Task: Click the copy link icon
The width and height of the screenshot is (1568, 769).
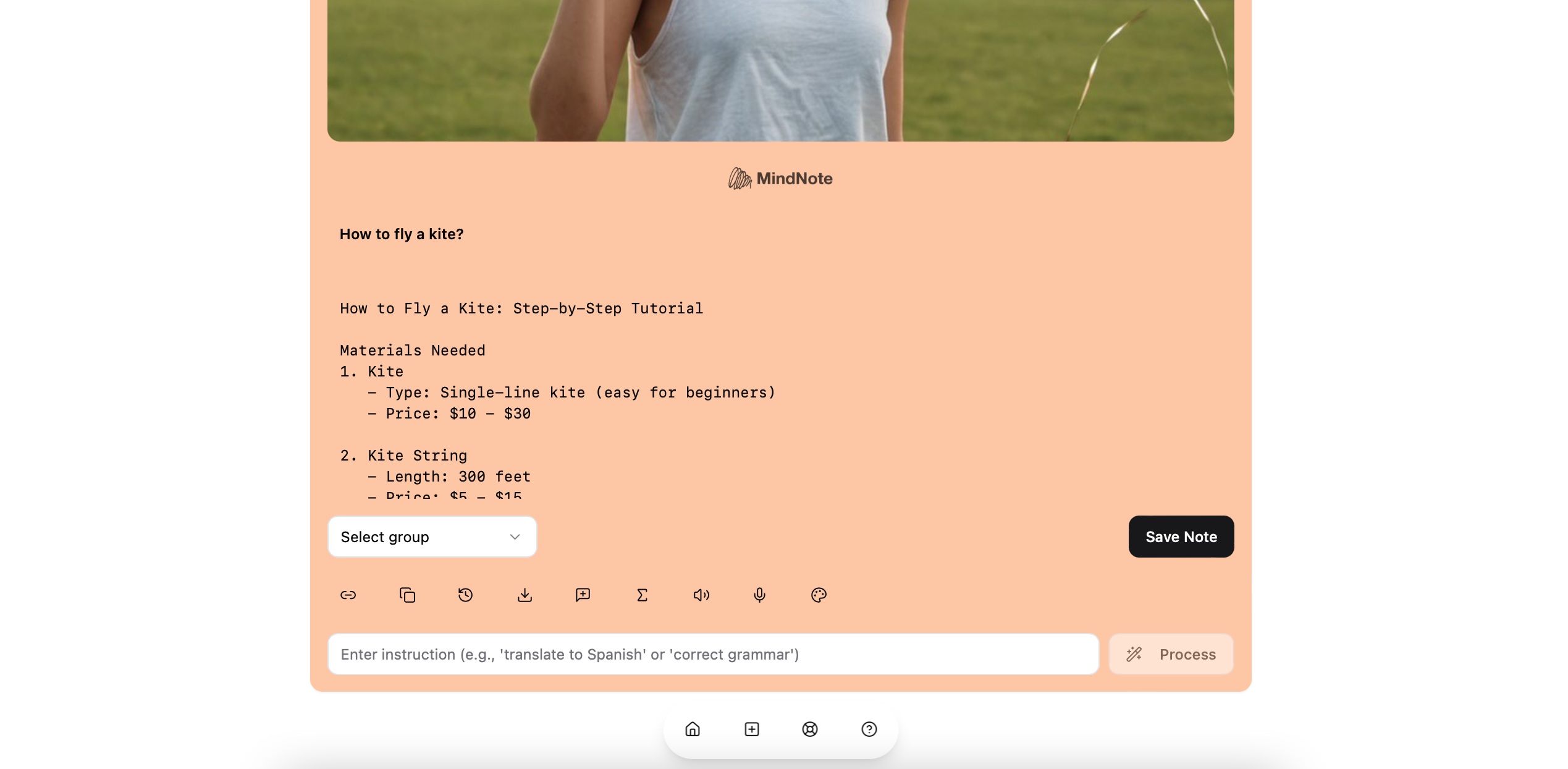Action: (348, 595)
